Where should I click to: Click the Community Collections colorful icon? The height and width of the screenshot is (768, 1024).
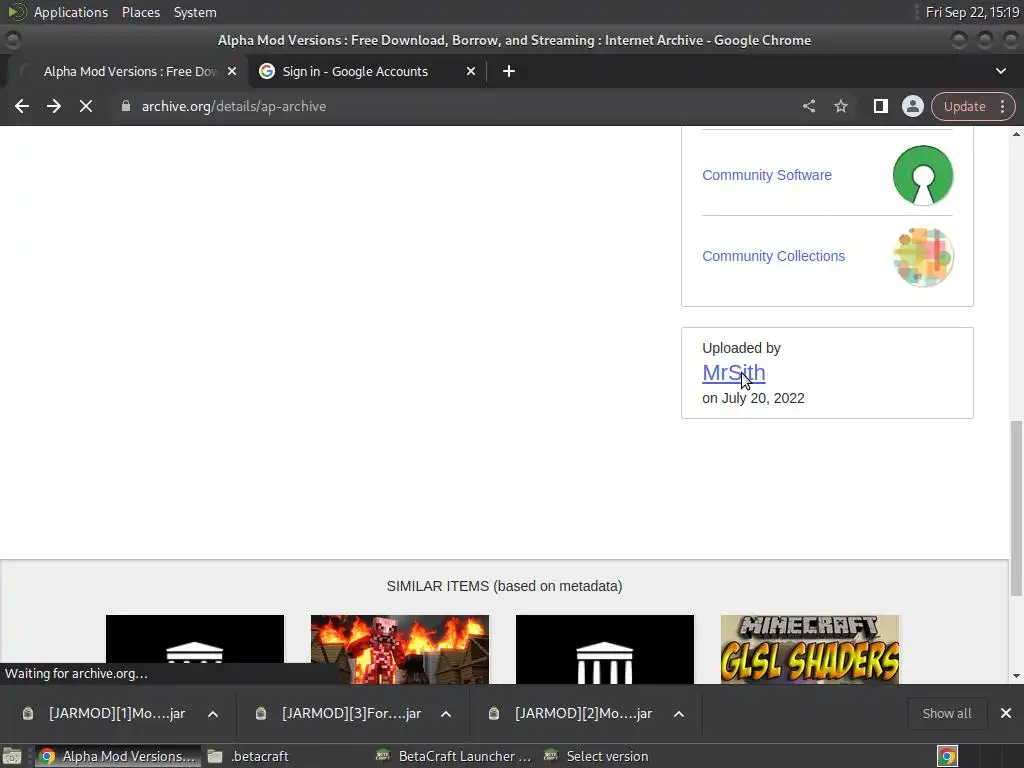(923, 257)
